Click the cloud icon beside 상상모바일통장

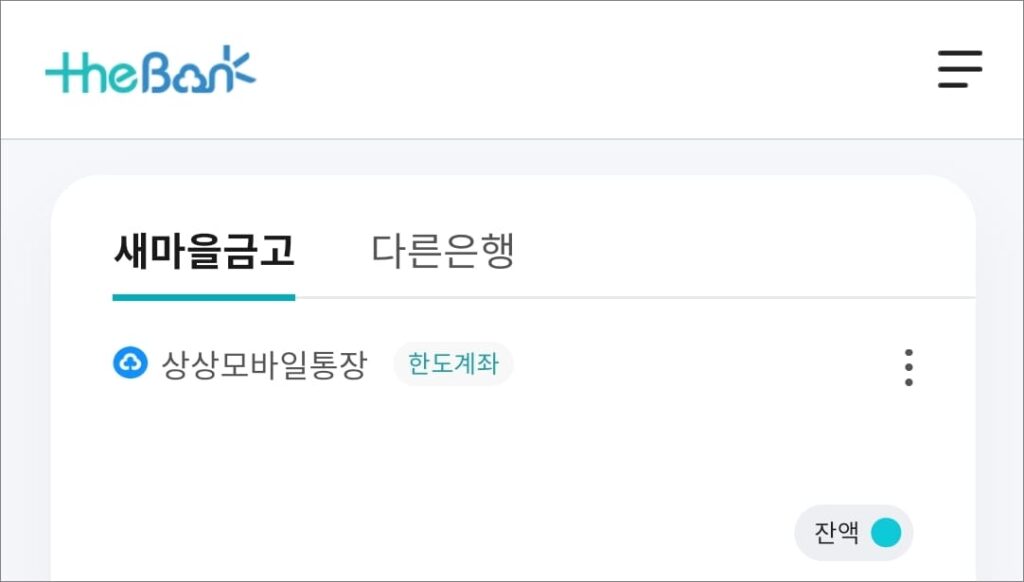pyautogui.click(x=131, y=363)
